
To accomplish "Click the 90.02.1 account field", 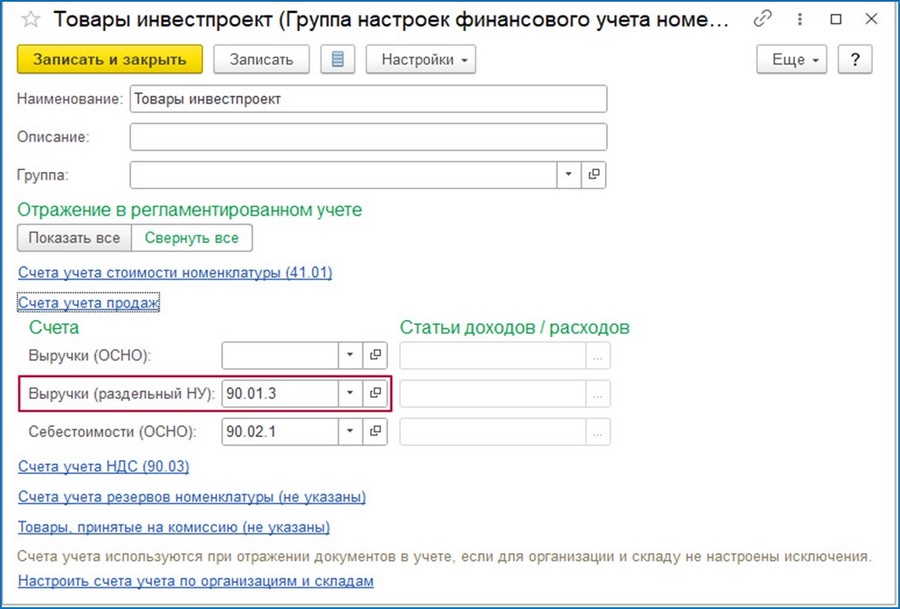I will tap(280, 431).
